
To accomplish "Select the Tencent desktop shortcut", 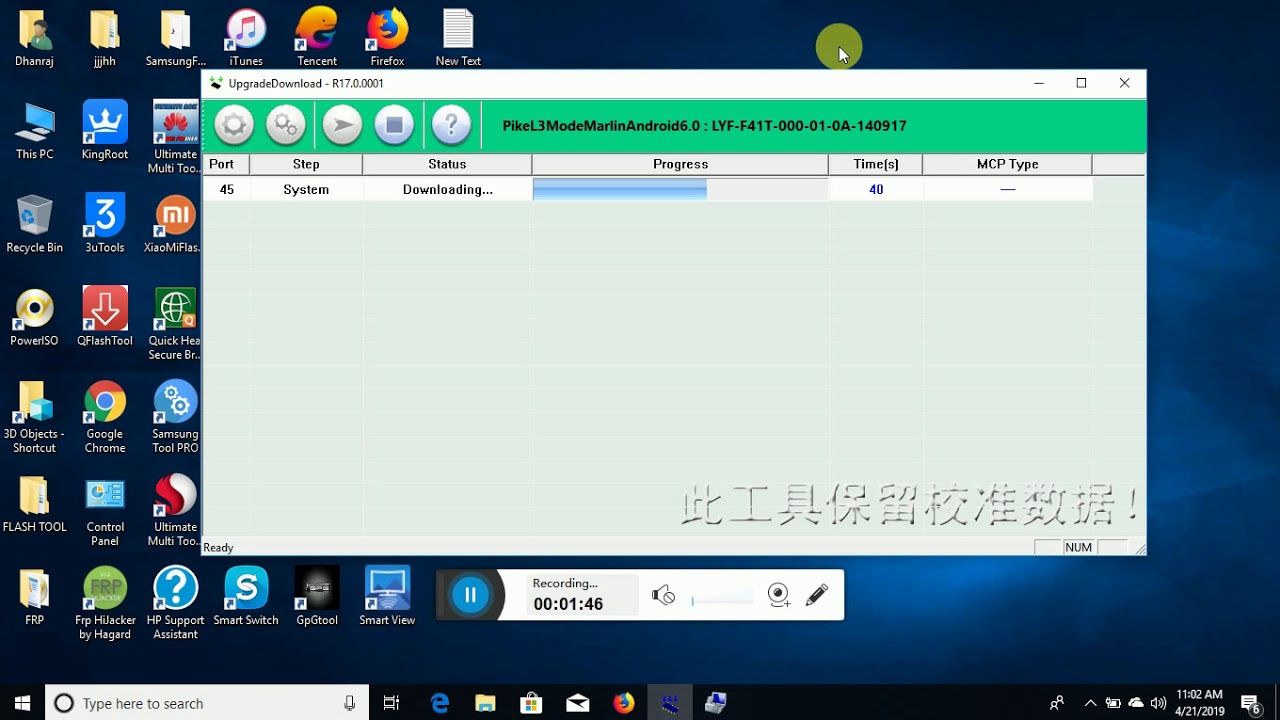I will [x=317, y=39].
